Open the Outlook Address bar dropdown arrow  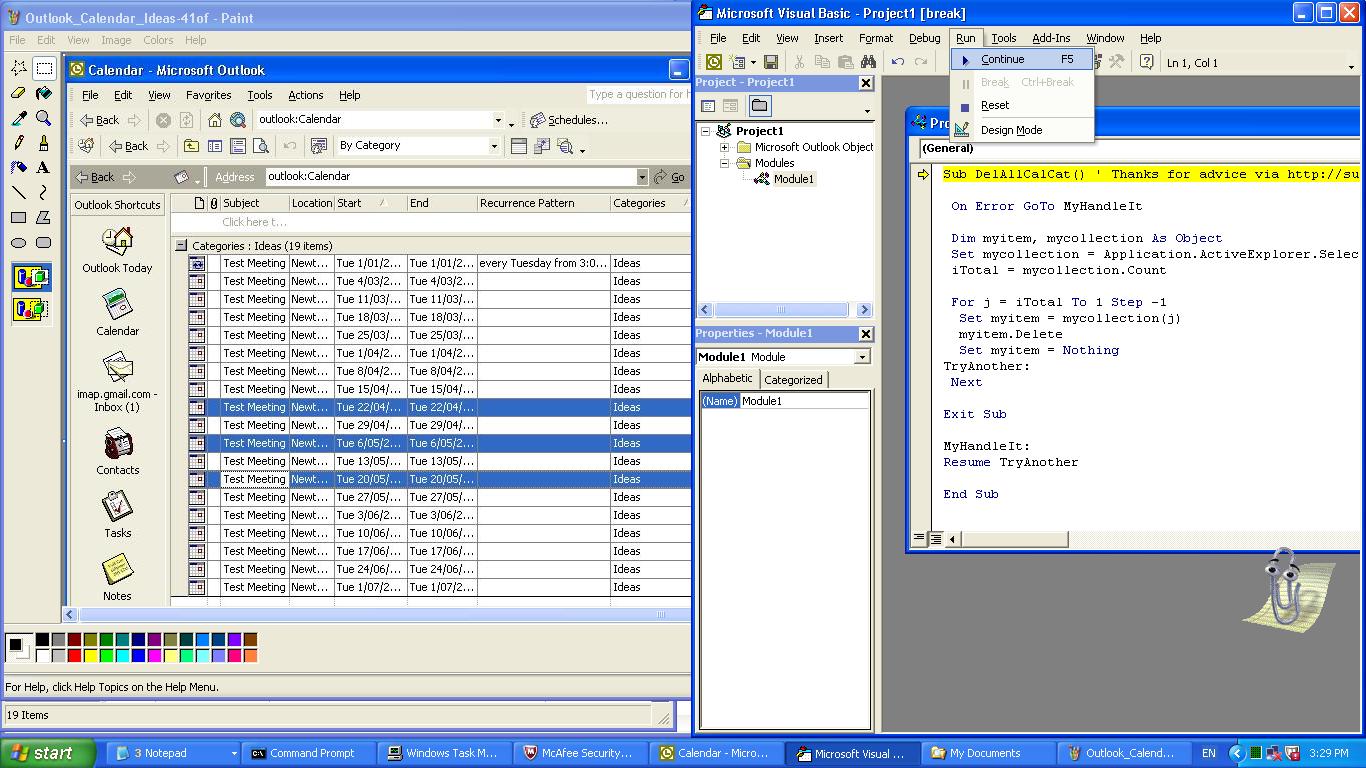click(642, 177)
